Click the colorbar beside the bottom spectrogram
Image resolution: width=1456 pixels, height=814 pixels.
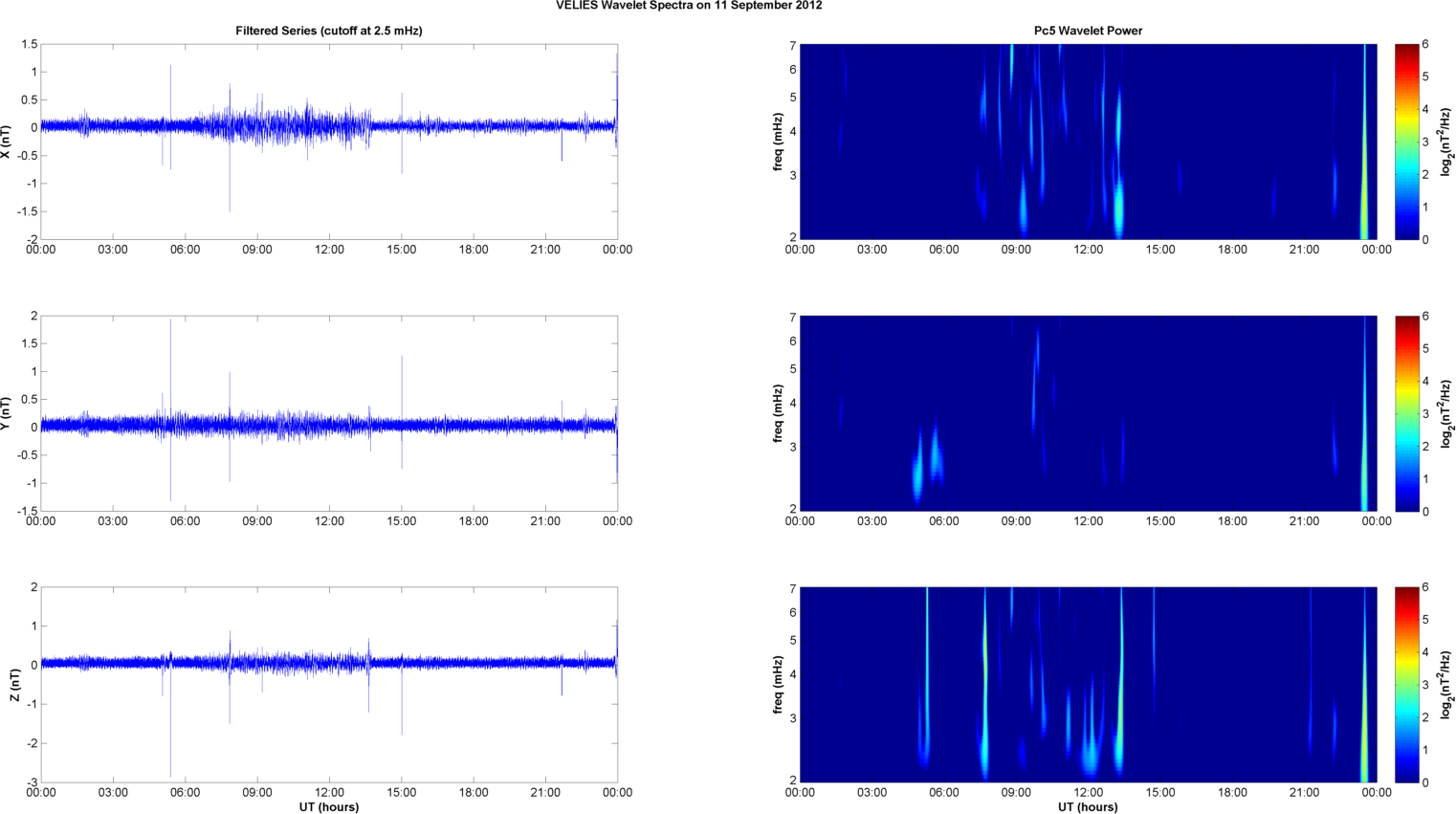pos(1406,685)
